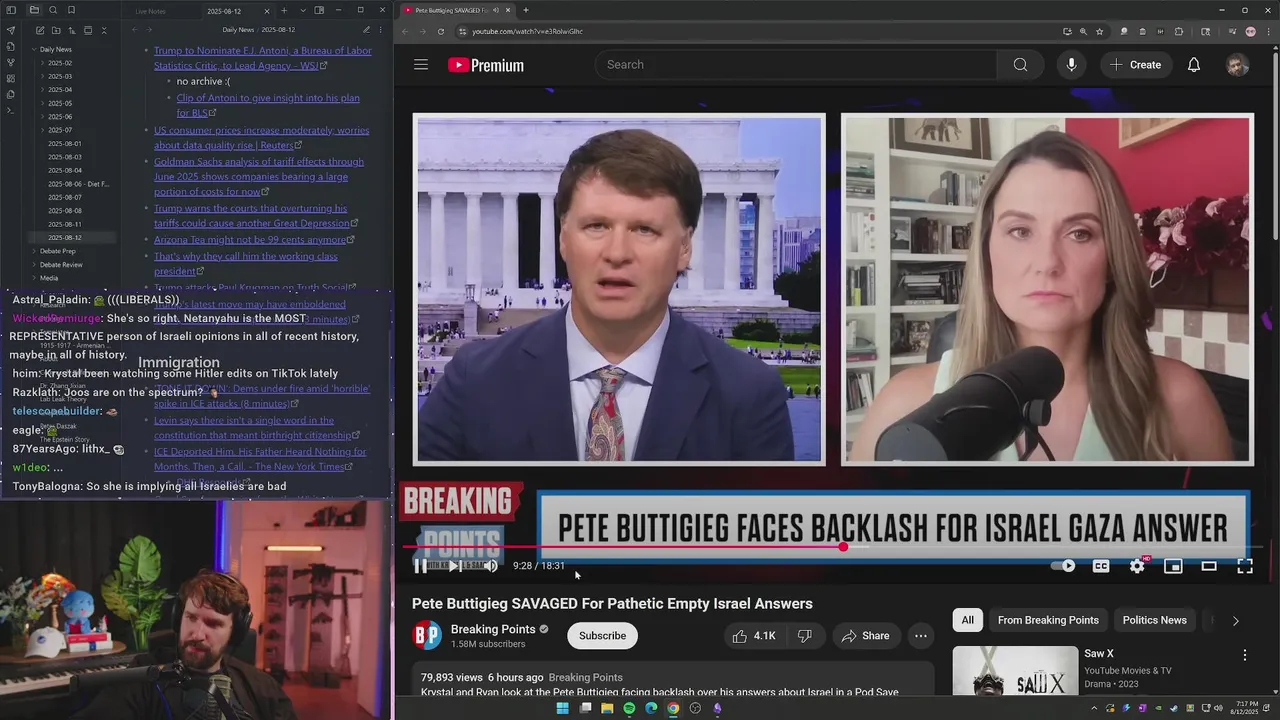This screenshot has height=720, width=1280.
Task: Select the Politics News chip
Action: (1154, 620)
